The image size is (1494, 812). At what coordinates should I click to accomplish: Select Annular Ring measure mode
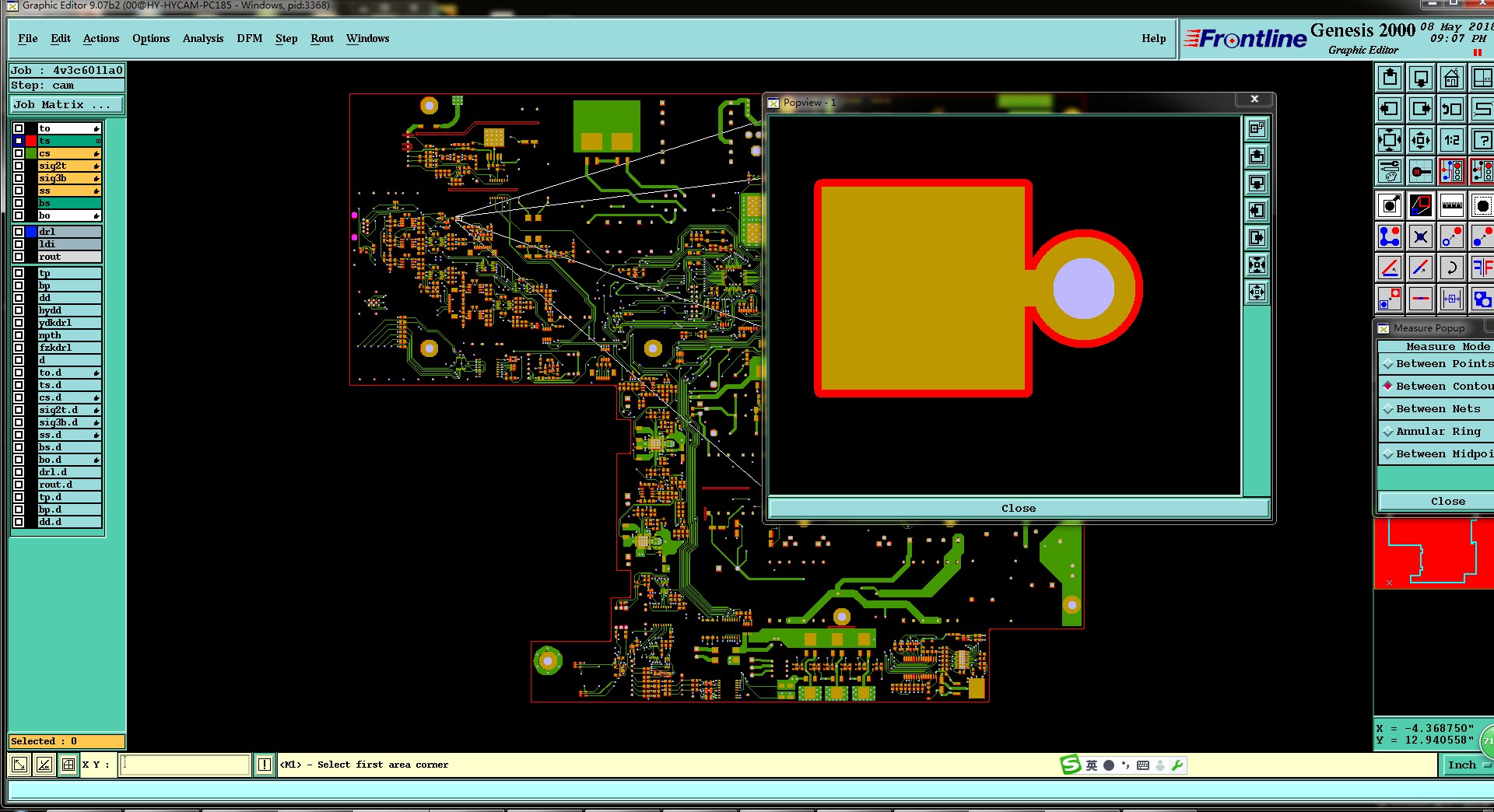[x=1436, y=432]
